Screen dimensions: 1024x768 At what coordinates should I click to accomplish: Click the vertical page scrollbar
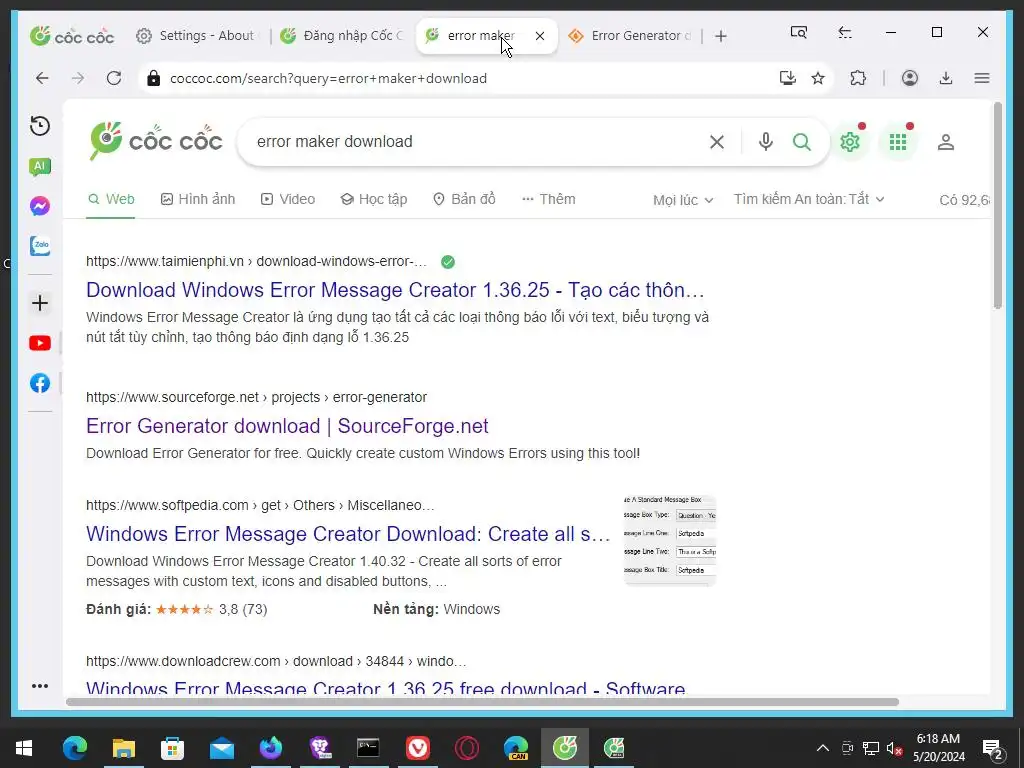pyautogui.click(x=997, y=205)
